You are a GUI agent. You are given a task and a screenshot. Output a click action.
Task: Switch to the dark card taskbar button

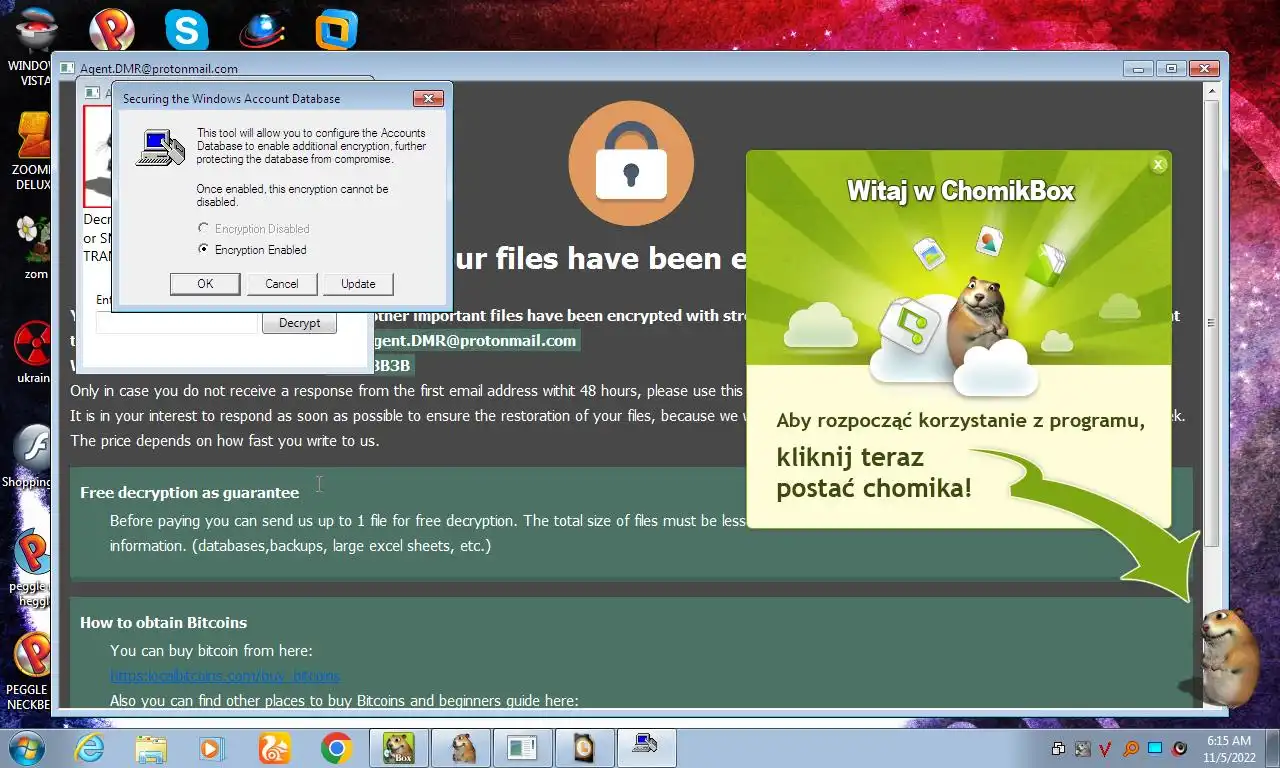585,747
